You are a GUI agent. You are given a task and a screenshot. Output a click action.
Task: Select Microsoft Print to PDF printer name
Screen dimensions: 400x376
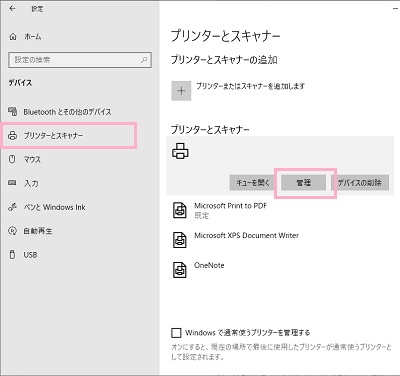(231, 206)
